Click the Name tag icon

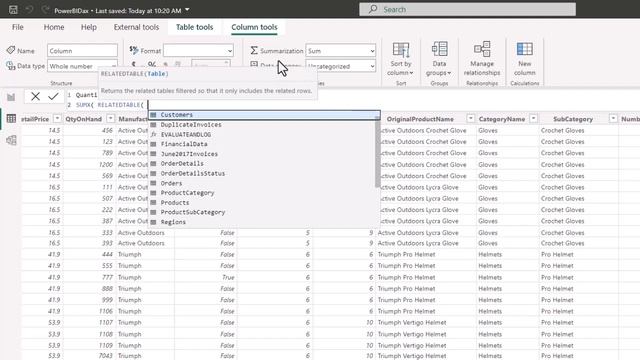11,50
